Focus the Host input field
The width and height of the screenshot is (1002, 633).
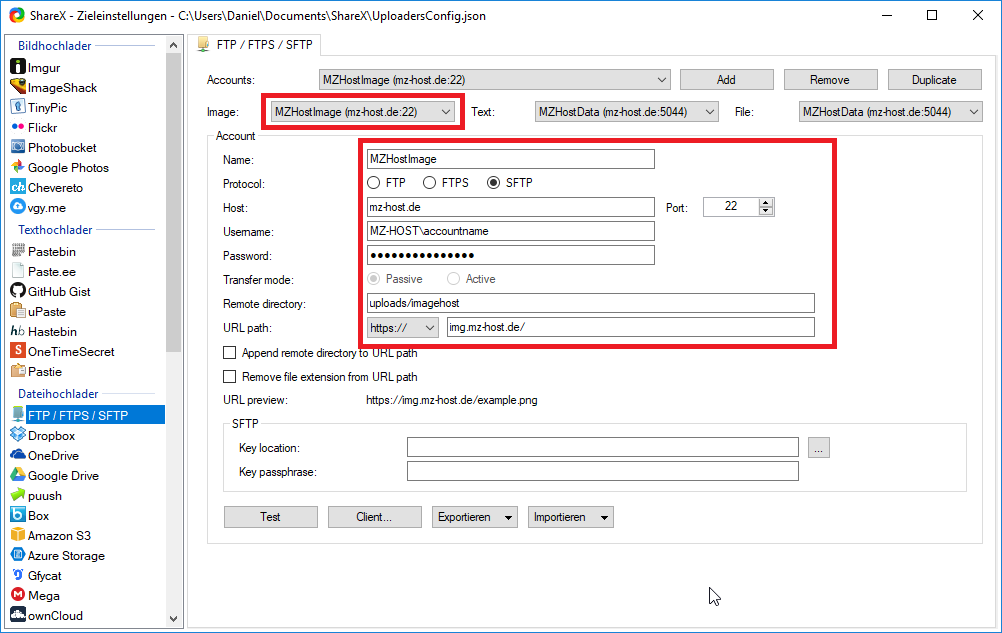511,207
